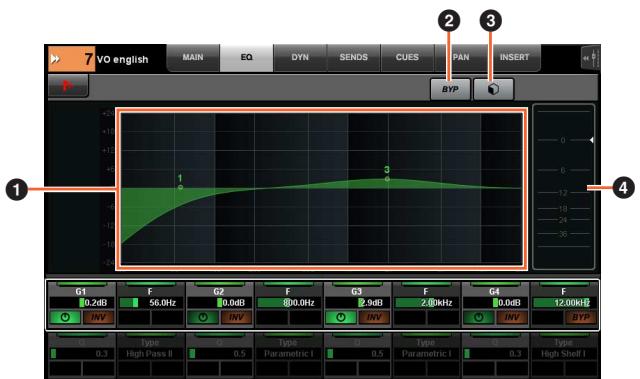Image resolution: width=640 pixels, height=379 pixels.
Task: Click the Q 0.3 slider beside High Shelf I
Action: (x=495, y=354)
